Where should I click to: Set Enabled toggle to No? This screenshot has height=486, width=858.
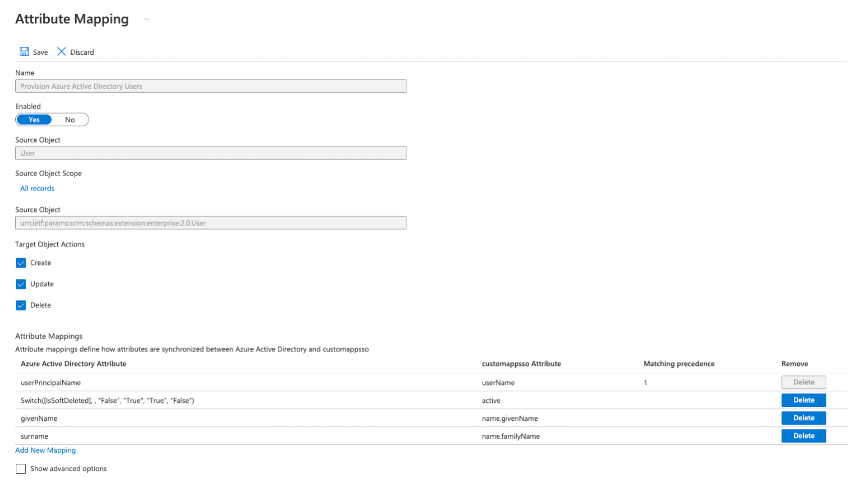70,119
